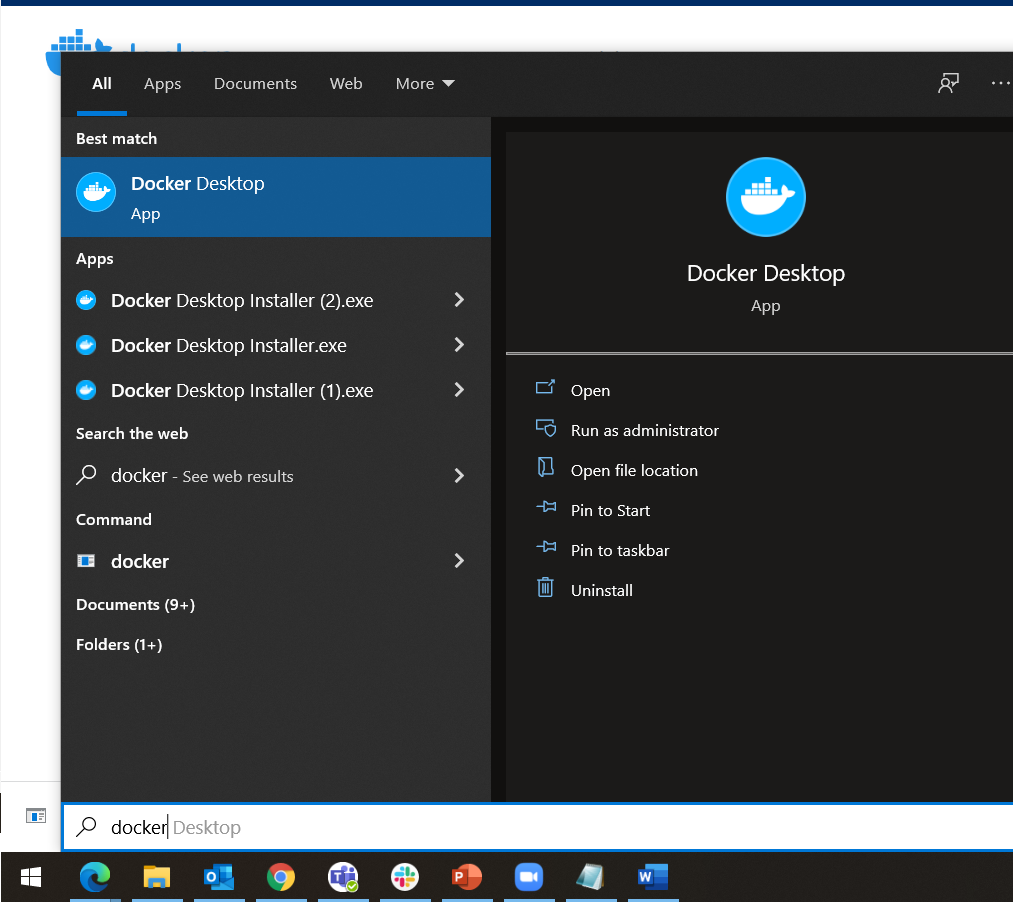Click the docker web search magnifier icon
The image size is (1013, 902).
click(86, 476)
